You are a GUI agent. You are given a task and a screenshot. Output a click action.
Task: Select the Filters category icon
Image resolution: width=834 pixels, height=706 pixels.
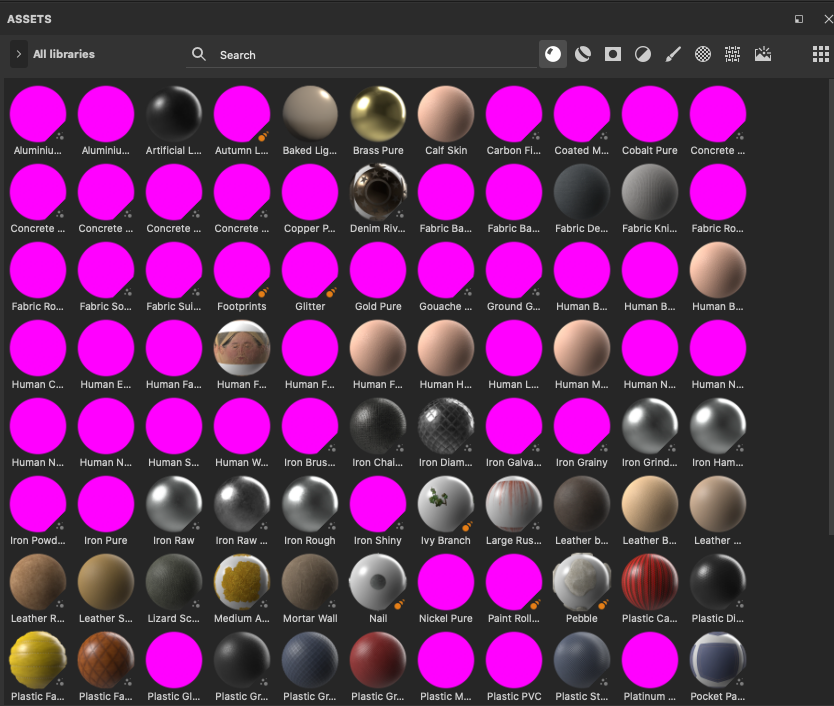641,54
